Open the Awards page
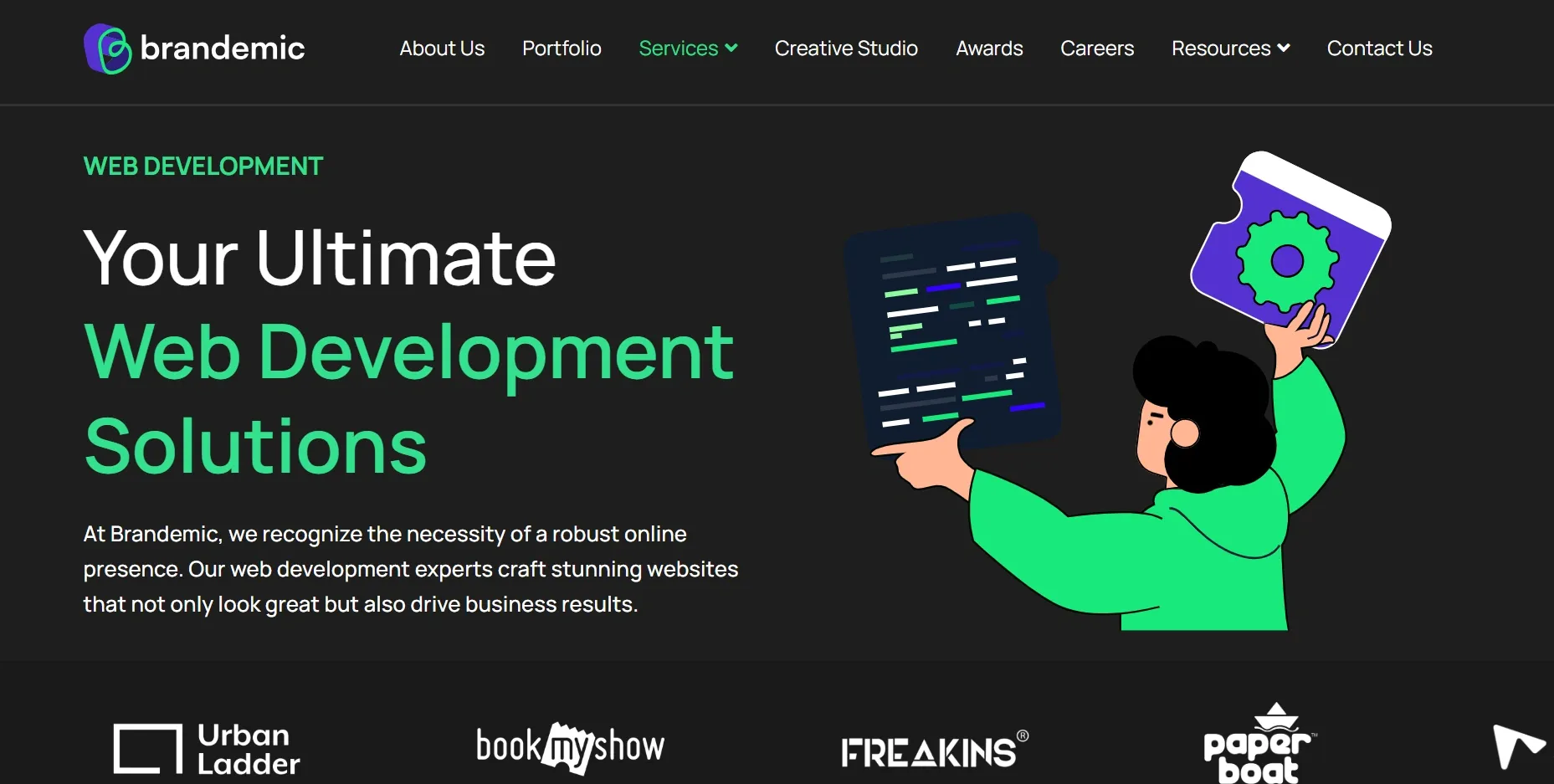Screen dimensions: 1554x784 tap(989, 49)
